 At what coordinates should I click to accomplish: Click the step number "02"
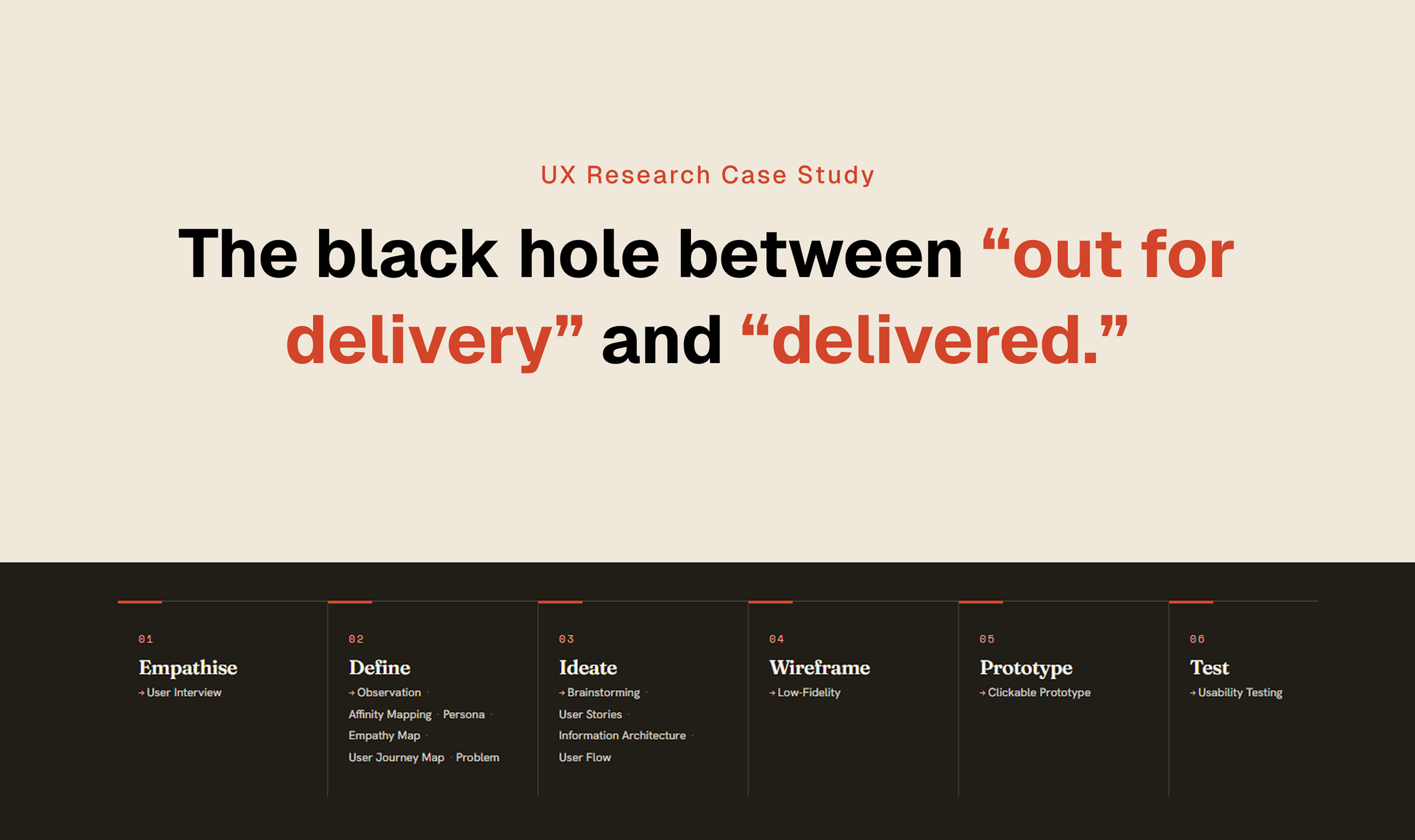pyautogui.click(x=356, y=639)
